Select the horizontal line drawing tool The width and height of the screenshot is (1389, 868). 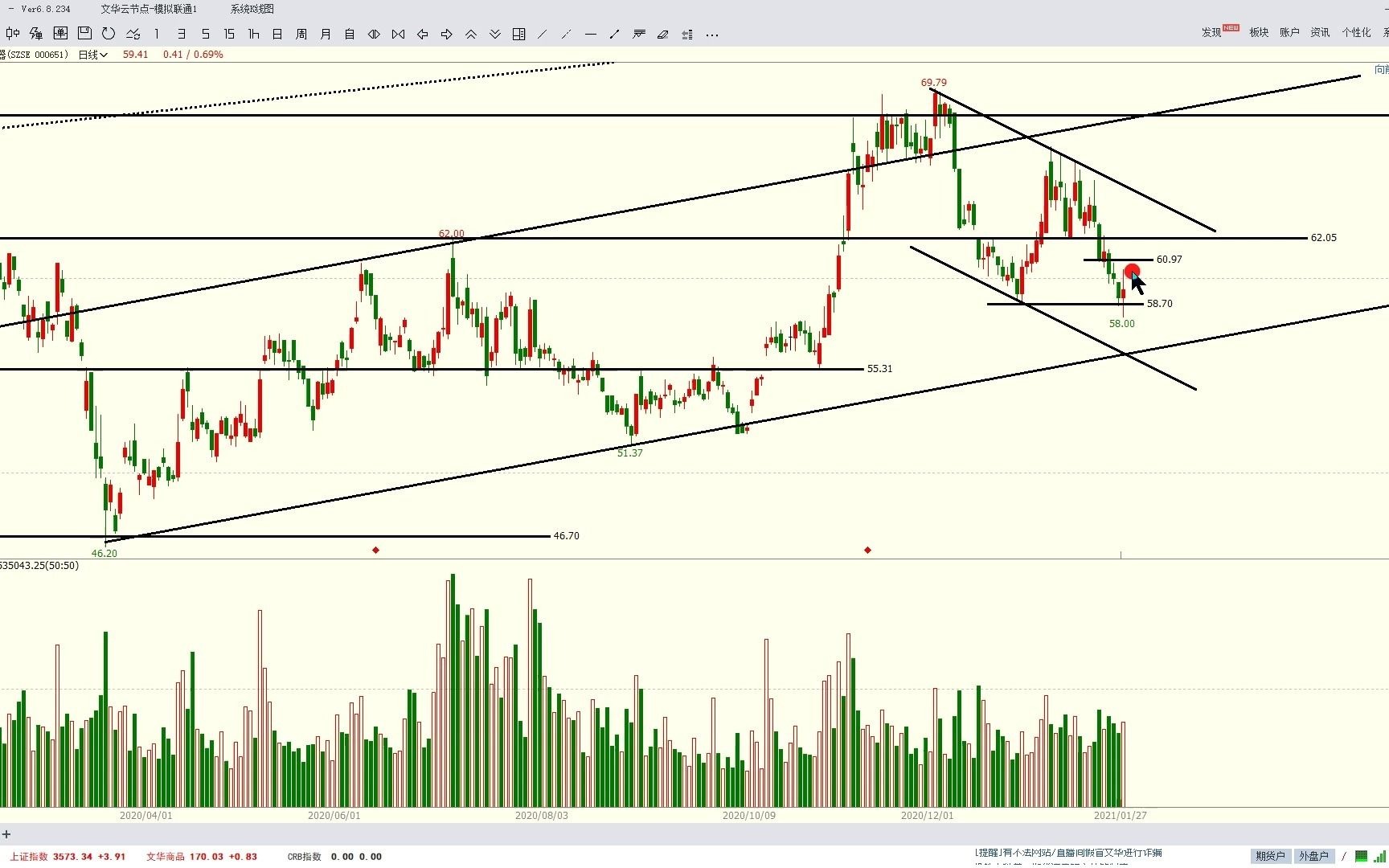pyautogui.click(x=591, y=34)
